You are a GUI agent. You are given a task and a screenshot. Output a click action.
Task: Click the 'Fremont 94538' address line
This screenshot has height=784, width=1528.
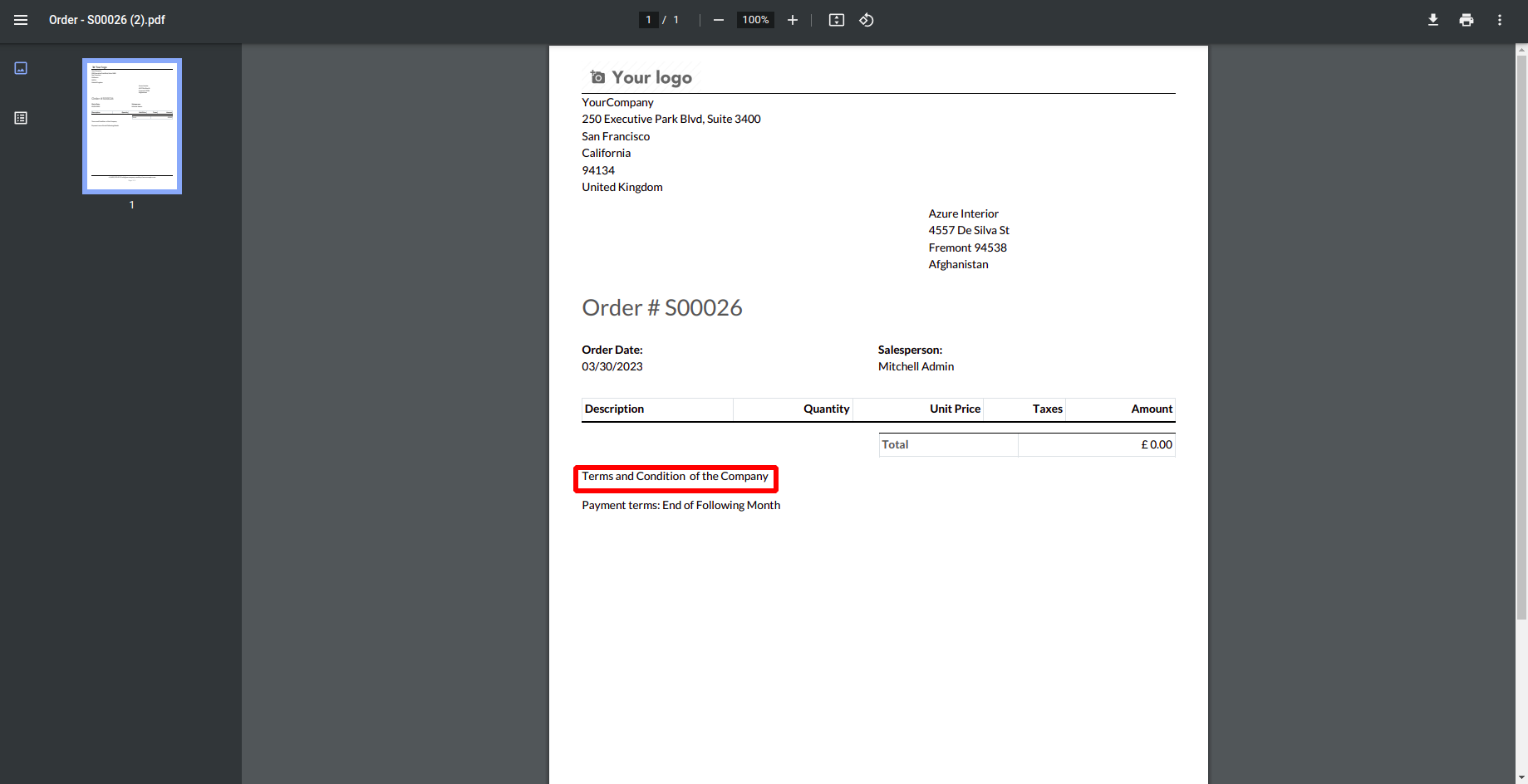click(x=967, y=247)
